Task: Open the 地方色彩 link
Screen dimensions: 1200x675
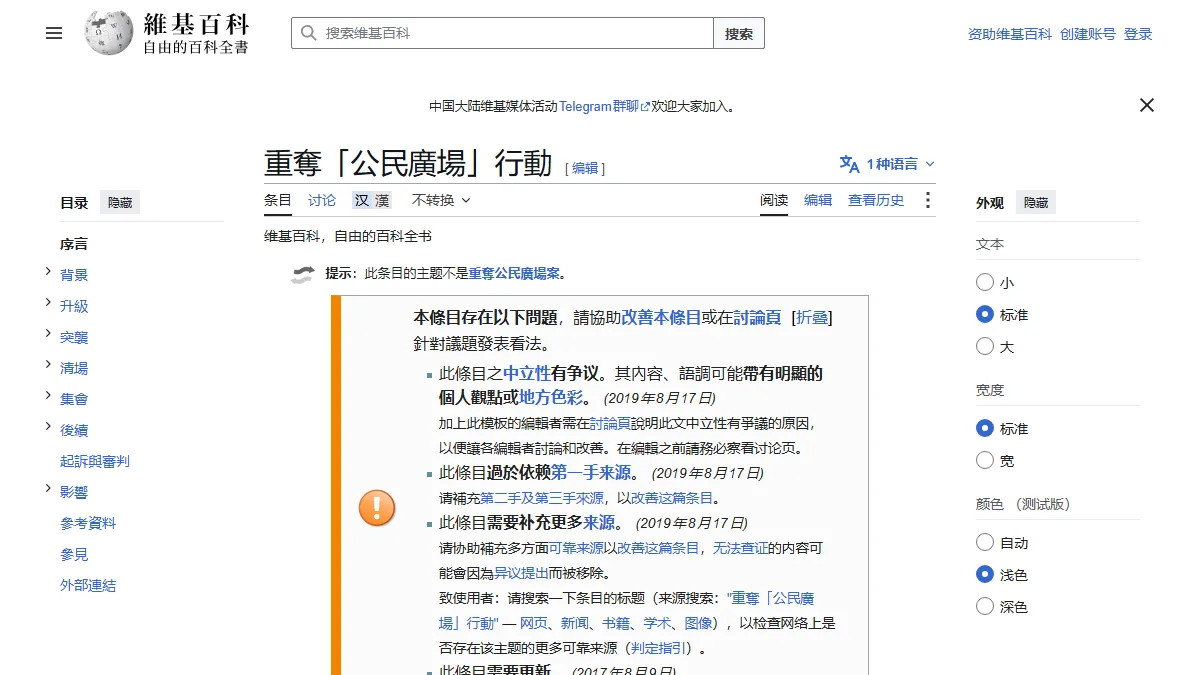Action: pos(551,397)
